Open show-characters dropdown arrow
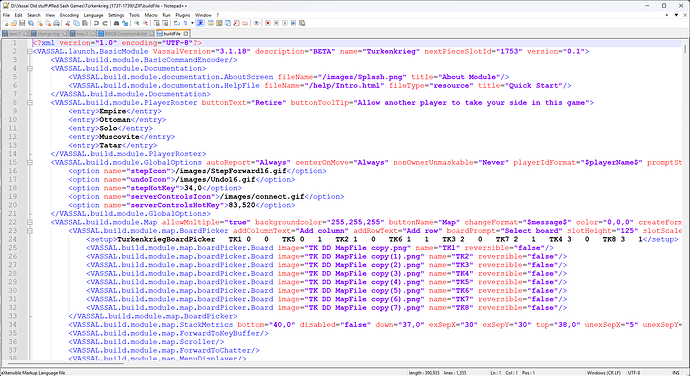 (192, 23)
